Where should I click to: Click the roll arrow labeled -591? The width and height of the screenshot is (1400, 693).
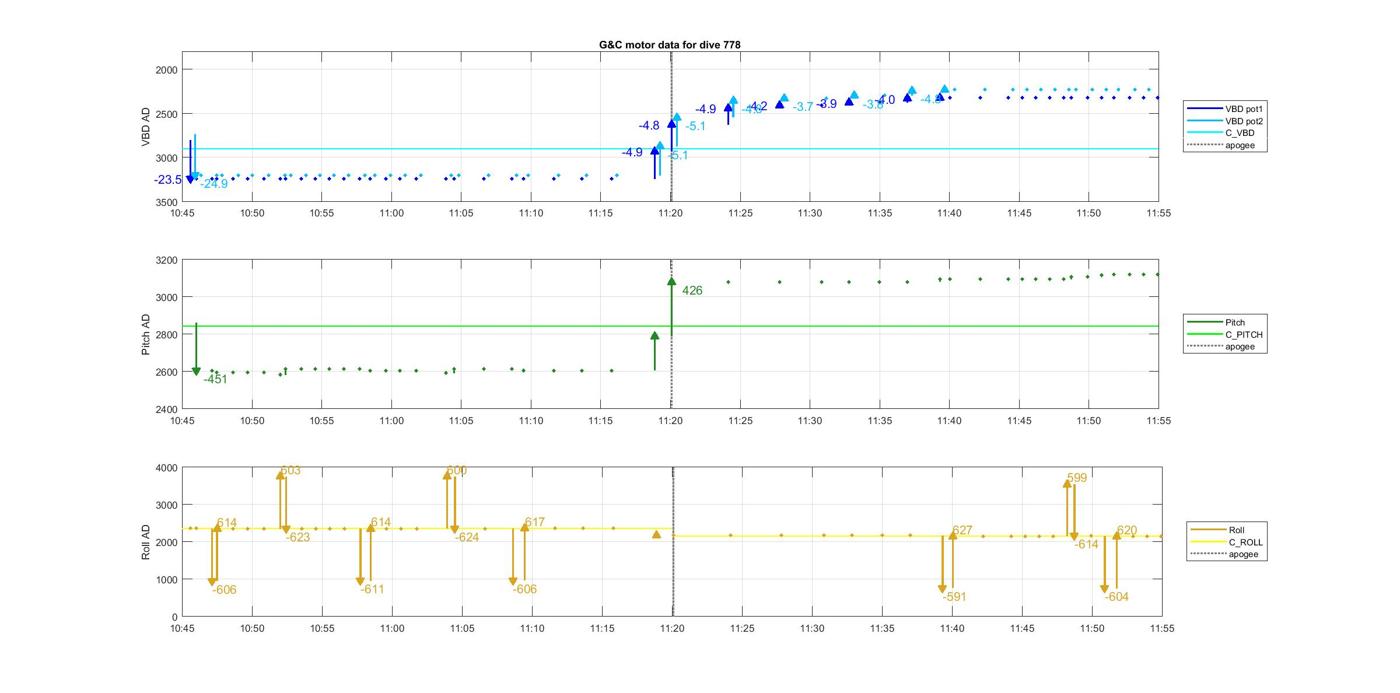pos(942,564)
